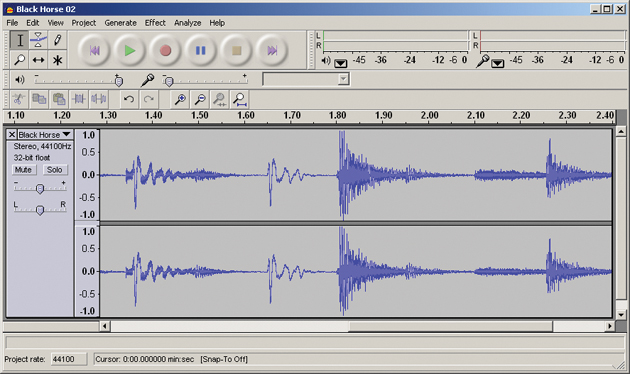630x374 pixels.
Task: Open the Effect menu
Action: pyautogui.click(x=155, y=23)
